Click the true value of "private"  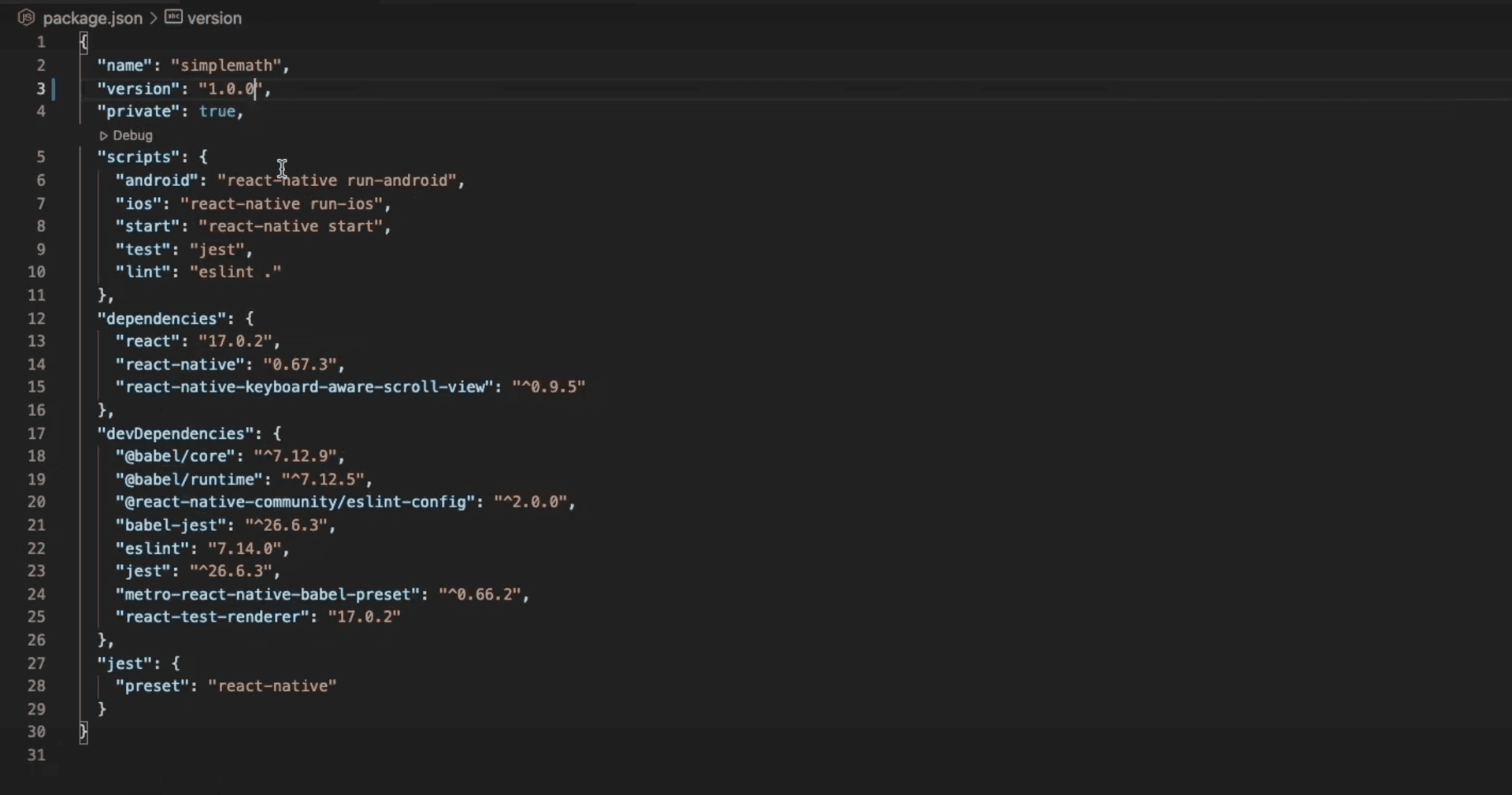point(217,111)
